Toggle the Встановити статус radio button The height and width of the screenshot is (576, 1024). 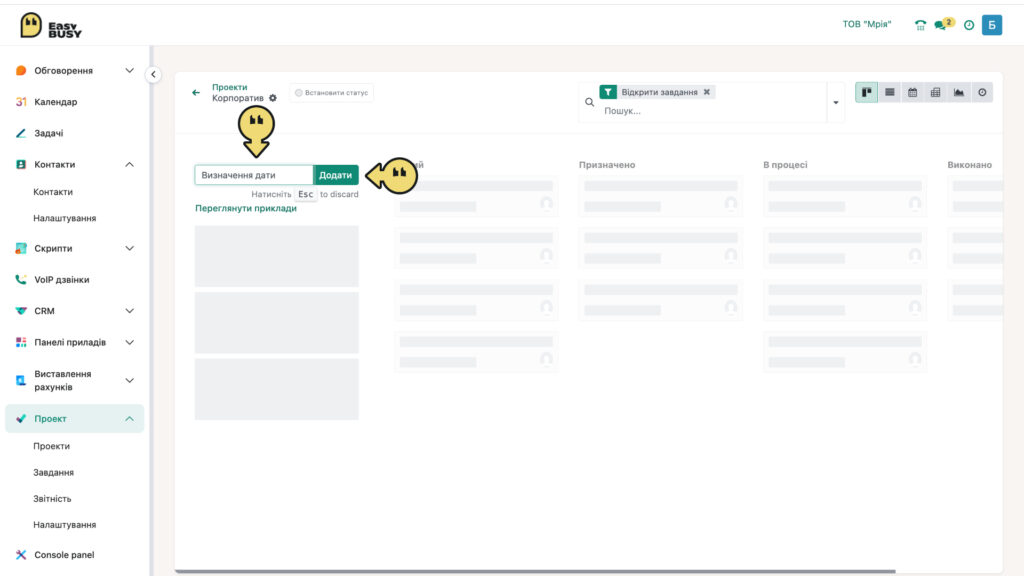tap(298, 93)
